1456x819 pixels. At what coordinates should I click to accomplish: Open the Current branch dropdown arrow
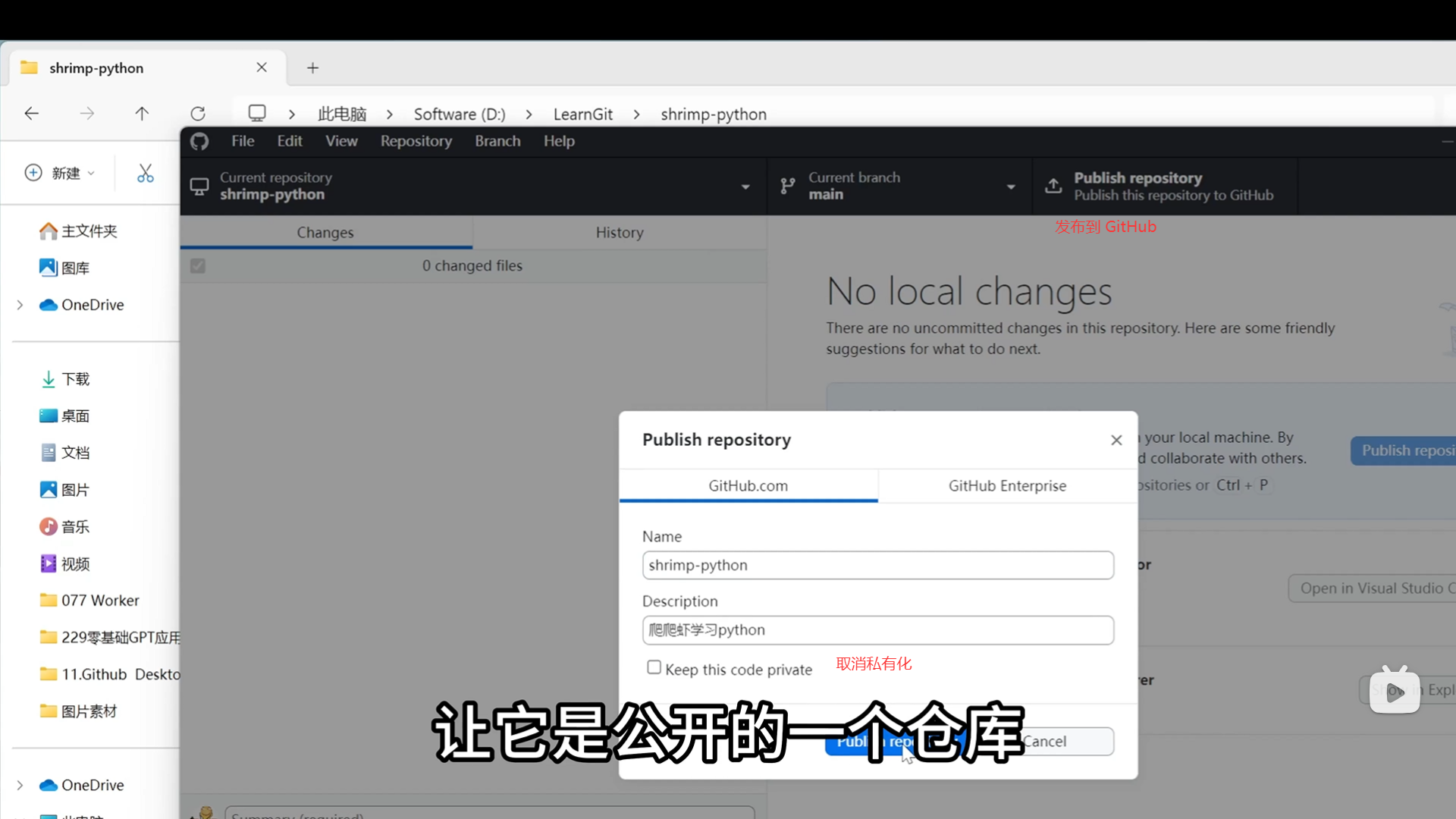pos(1011,187)
